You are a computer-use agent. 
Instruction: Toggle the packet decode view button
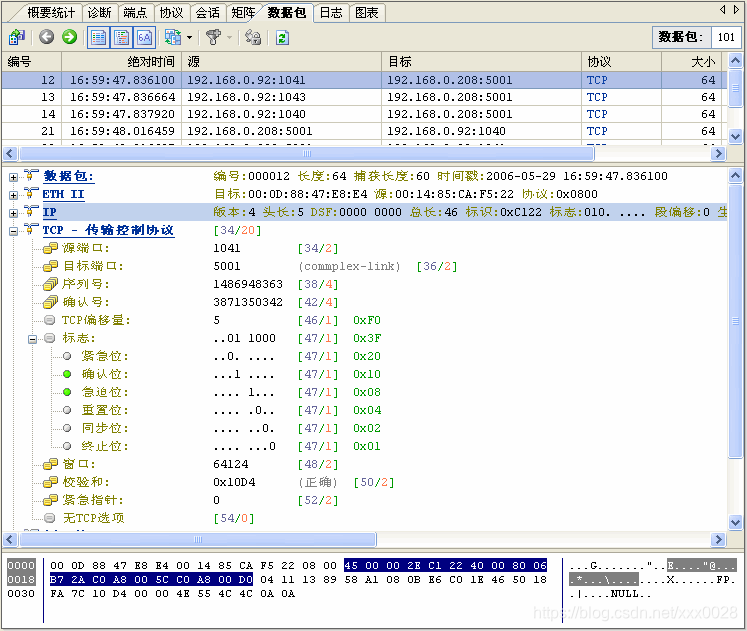tap(121, 38)
